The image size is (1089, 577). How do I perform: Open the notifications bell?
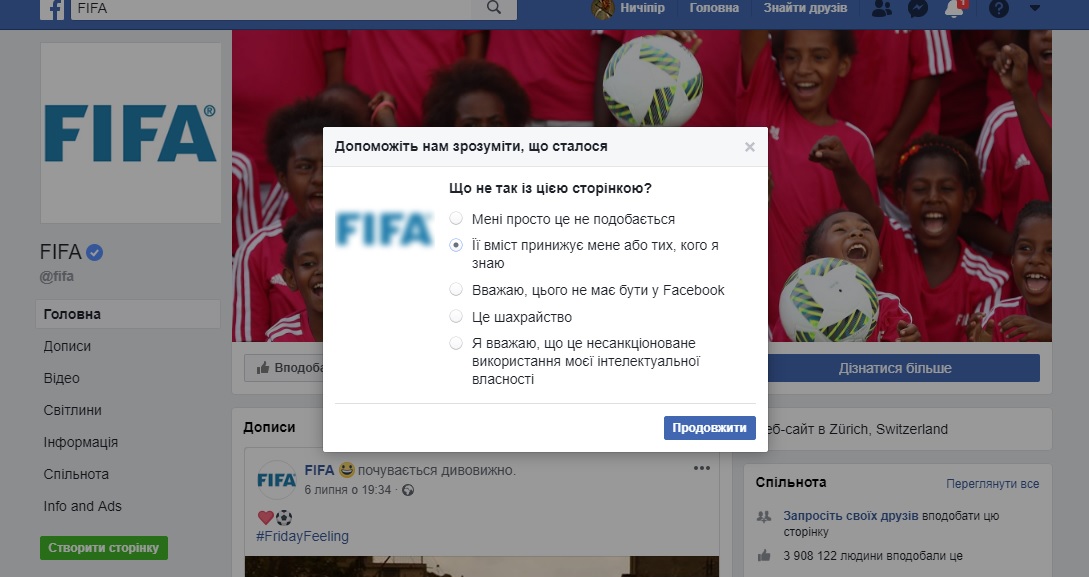[x=956, y=8]
